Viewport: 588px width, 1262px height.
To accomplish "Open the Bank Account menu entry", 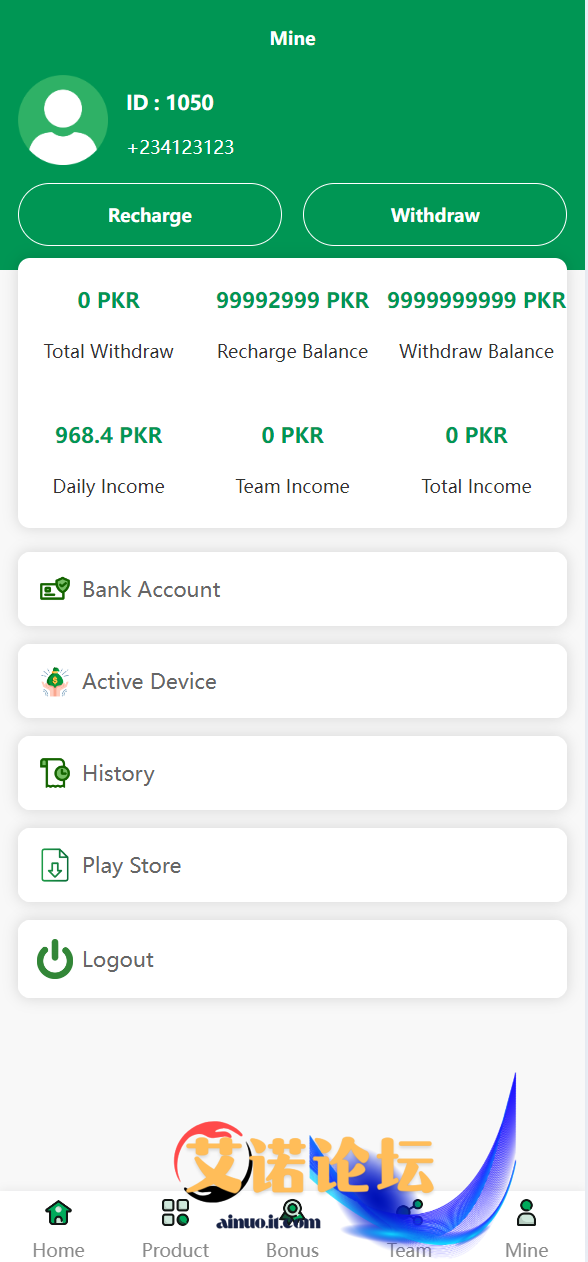I will click(x=292, y=589).
